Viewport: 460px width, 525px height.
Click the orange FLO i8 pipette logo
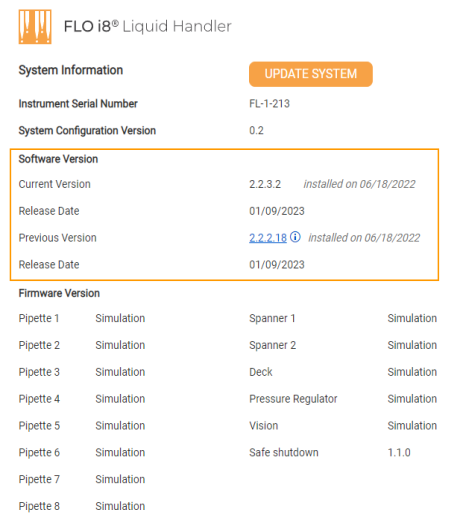[x=35, y=27]
